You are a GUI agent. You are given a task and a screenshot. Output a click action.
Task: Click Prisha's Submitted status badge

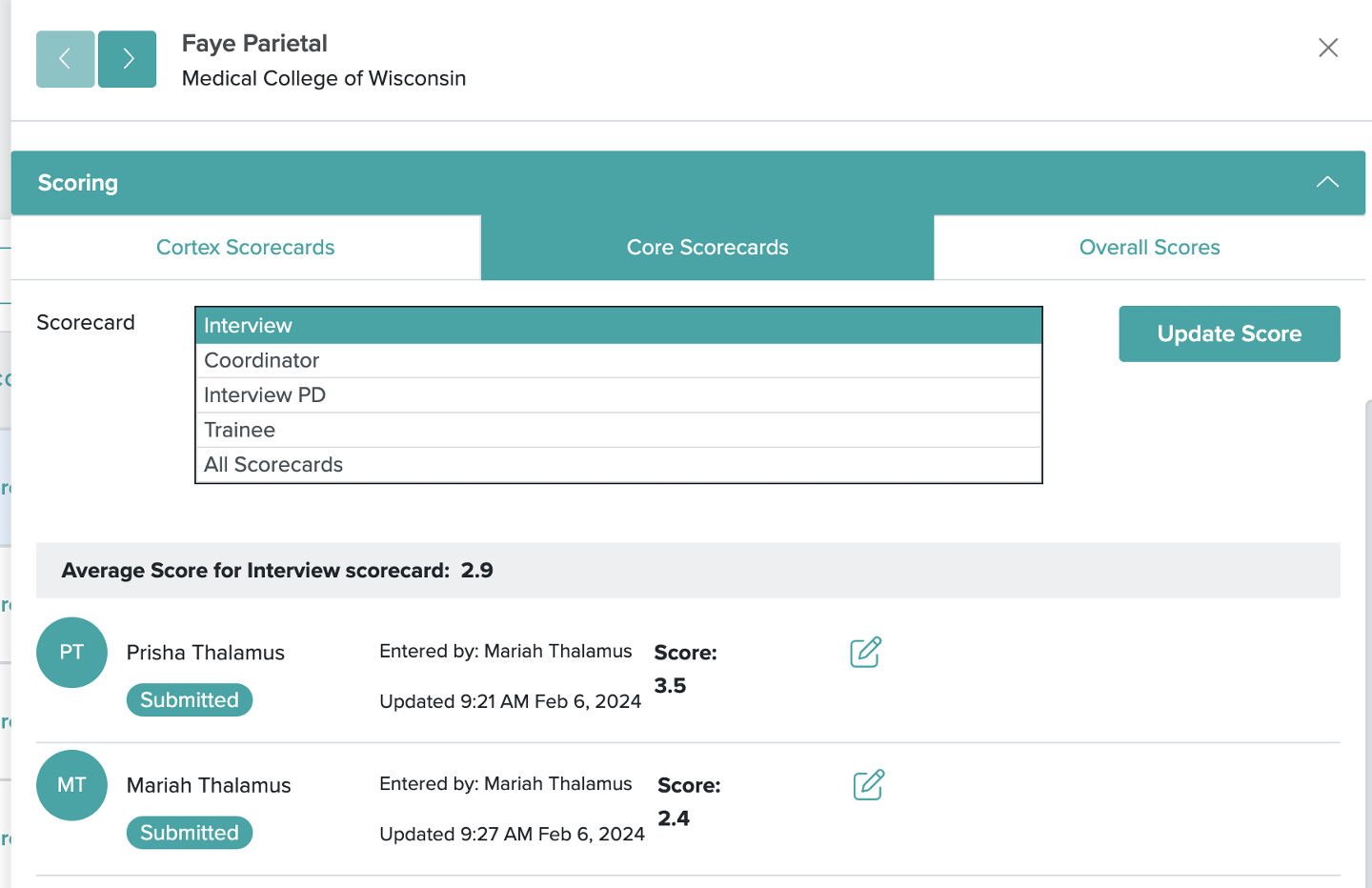click(x=189, y=699)
